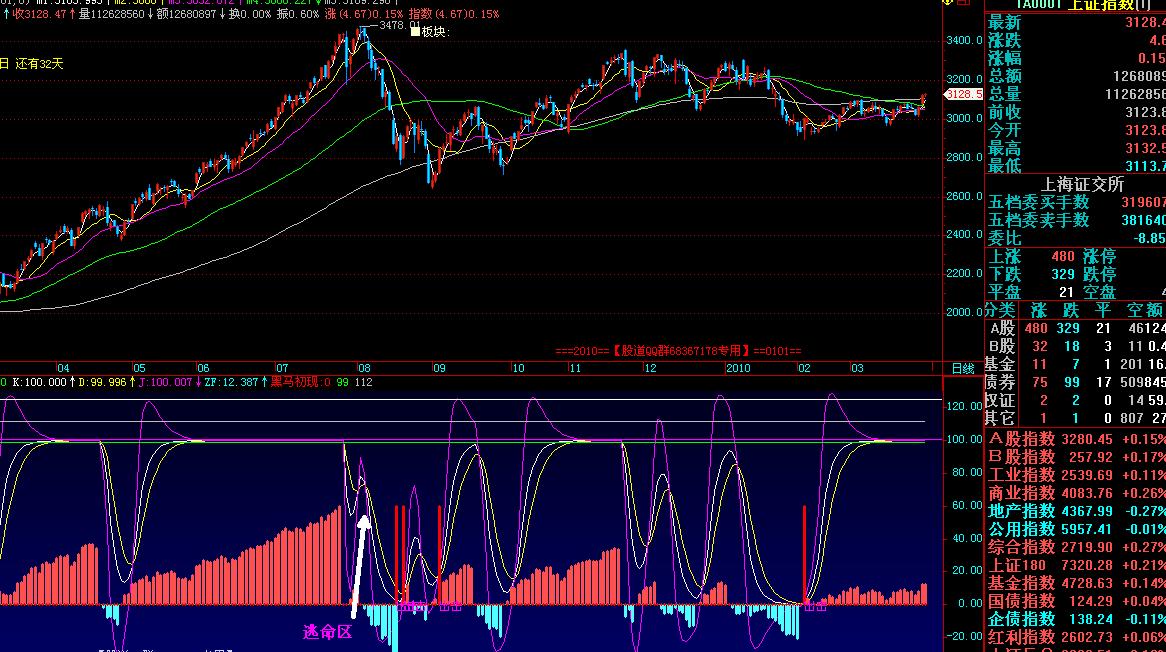The image size is (1166, 652).
Task: Click the 逃命区 annotation label
Action: [x=327, y=632]
